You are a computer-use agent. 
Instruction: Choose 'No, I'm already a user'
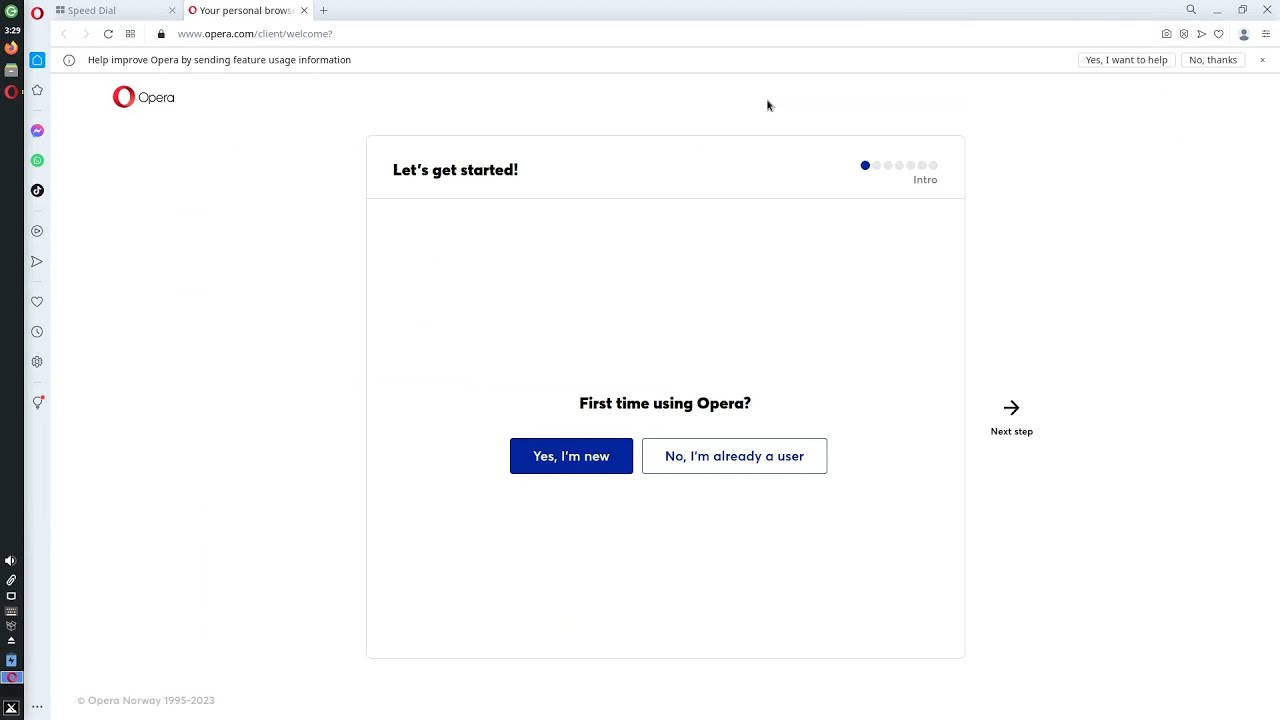click(734, 456)
